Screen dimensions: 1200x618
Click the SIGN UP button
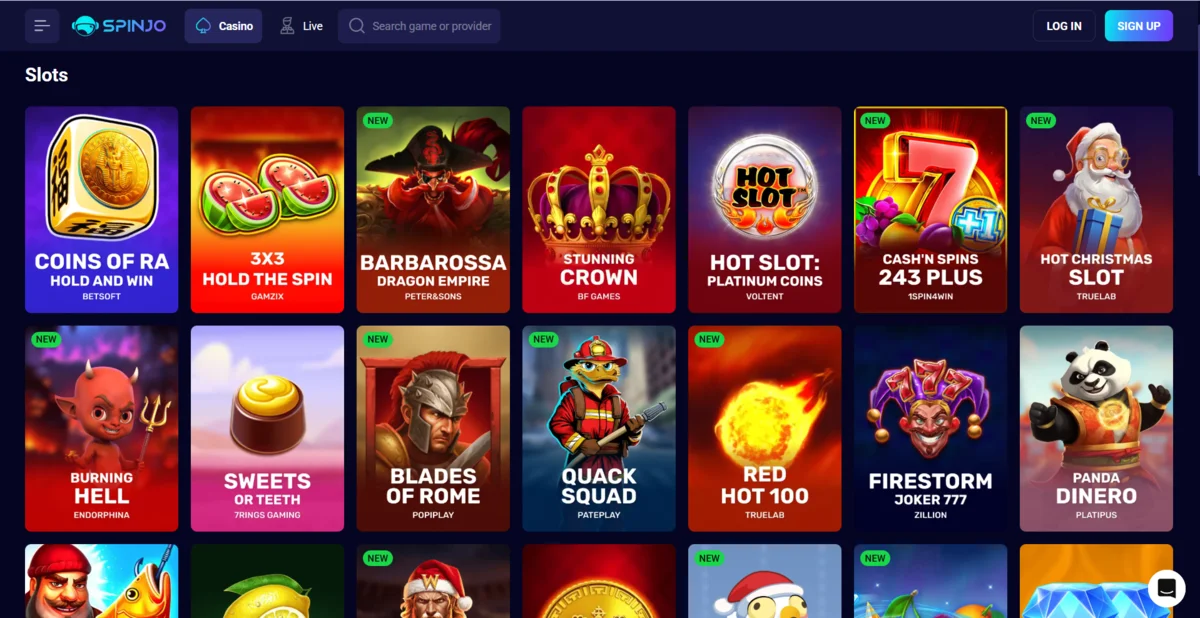click(1139, 26)
